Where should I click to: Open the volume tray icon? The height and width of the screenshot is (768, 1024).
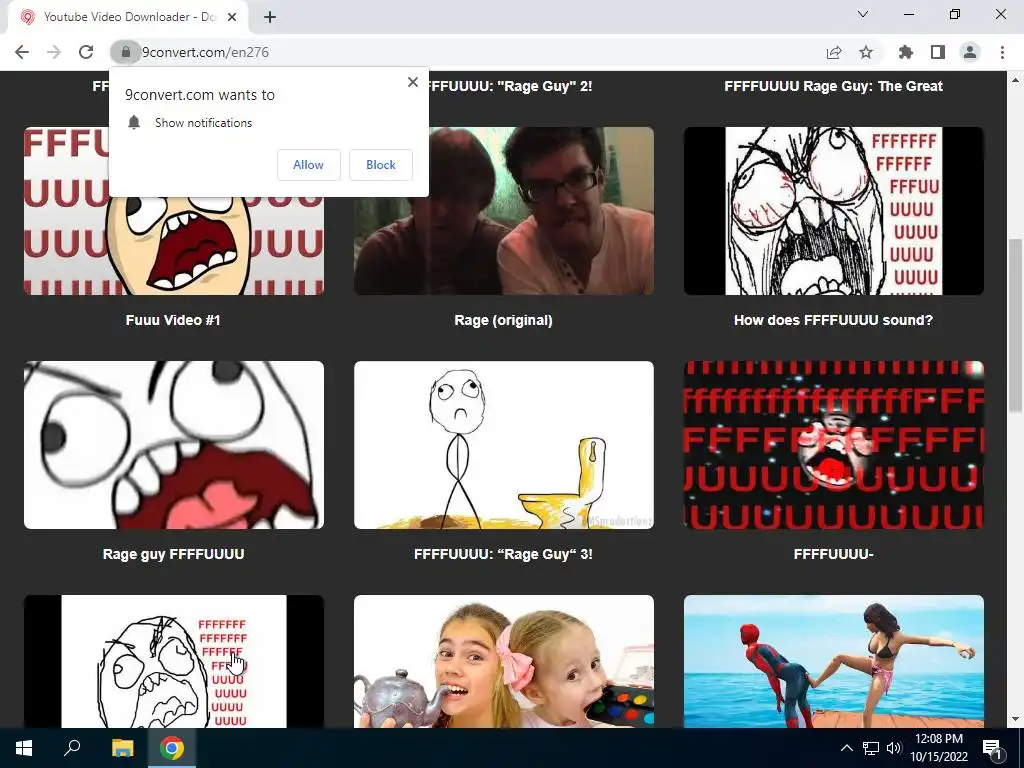coord(894,748)
